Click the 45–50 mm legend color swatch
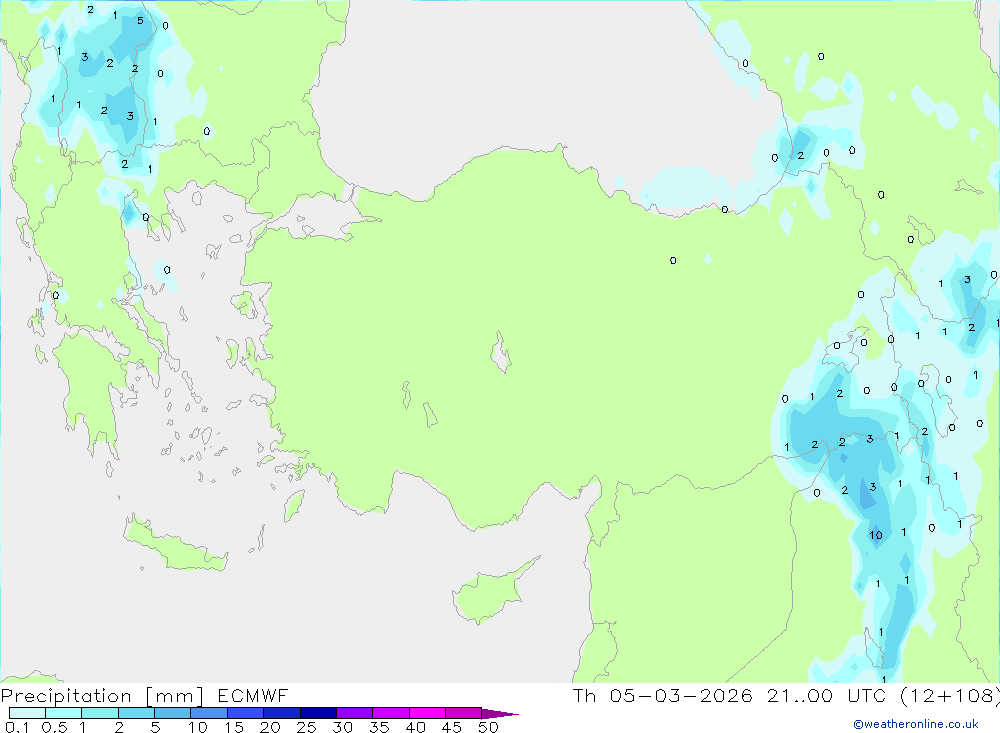The height and width of the screenshot is (733, 1000). pos(464,713)
